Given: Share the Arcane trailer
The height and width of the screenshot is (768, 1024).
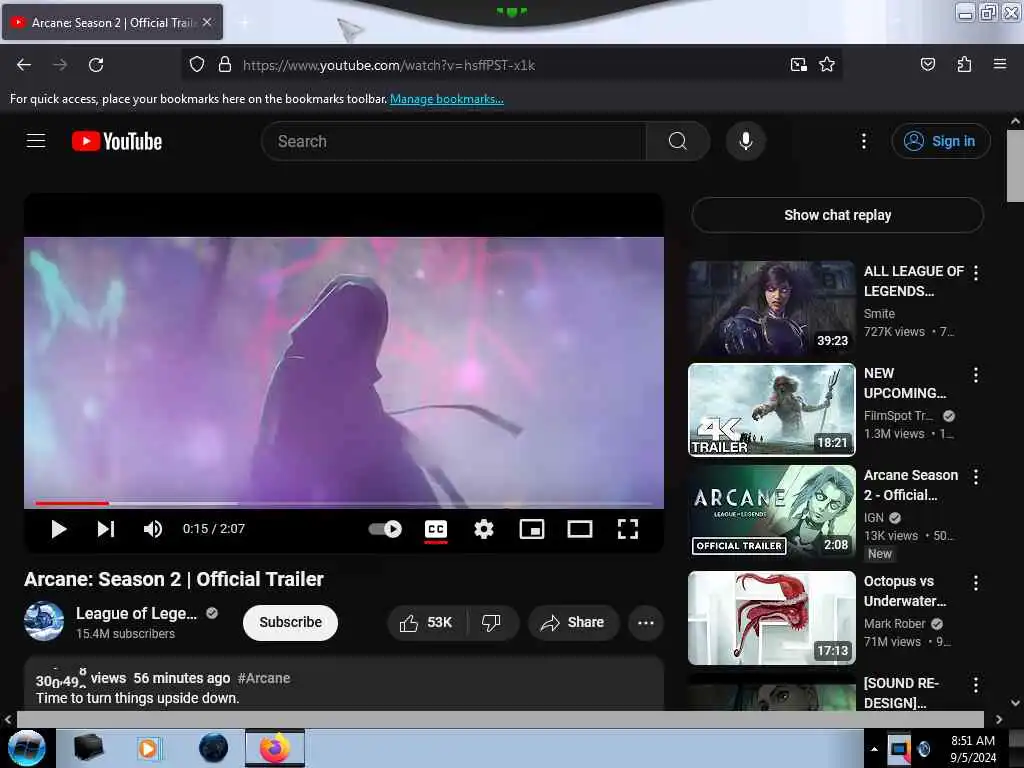Looking at the screenshot, I should 572,623.
